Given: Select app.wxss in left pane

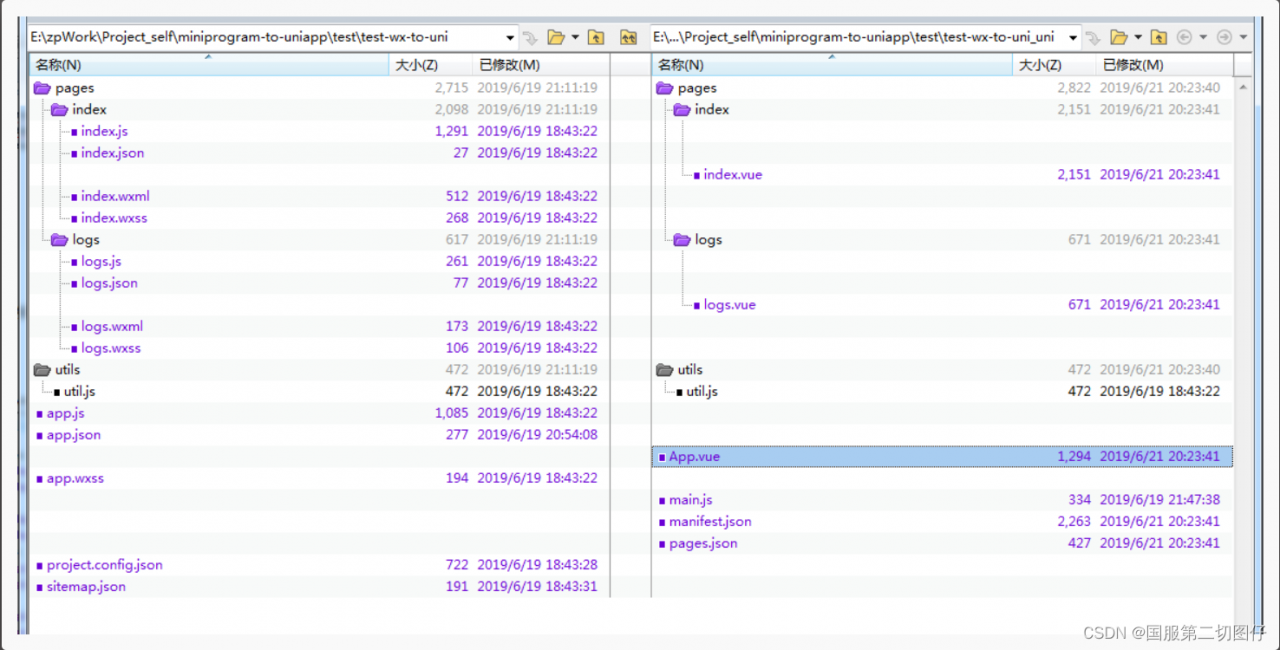Looking at the screenshot, I should pos(75,478).
